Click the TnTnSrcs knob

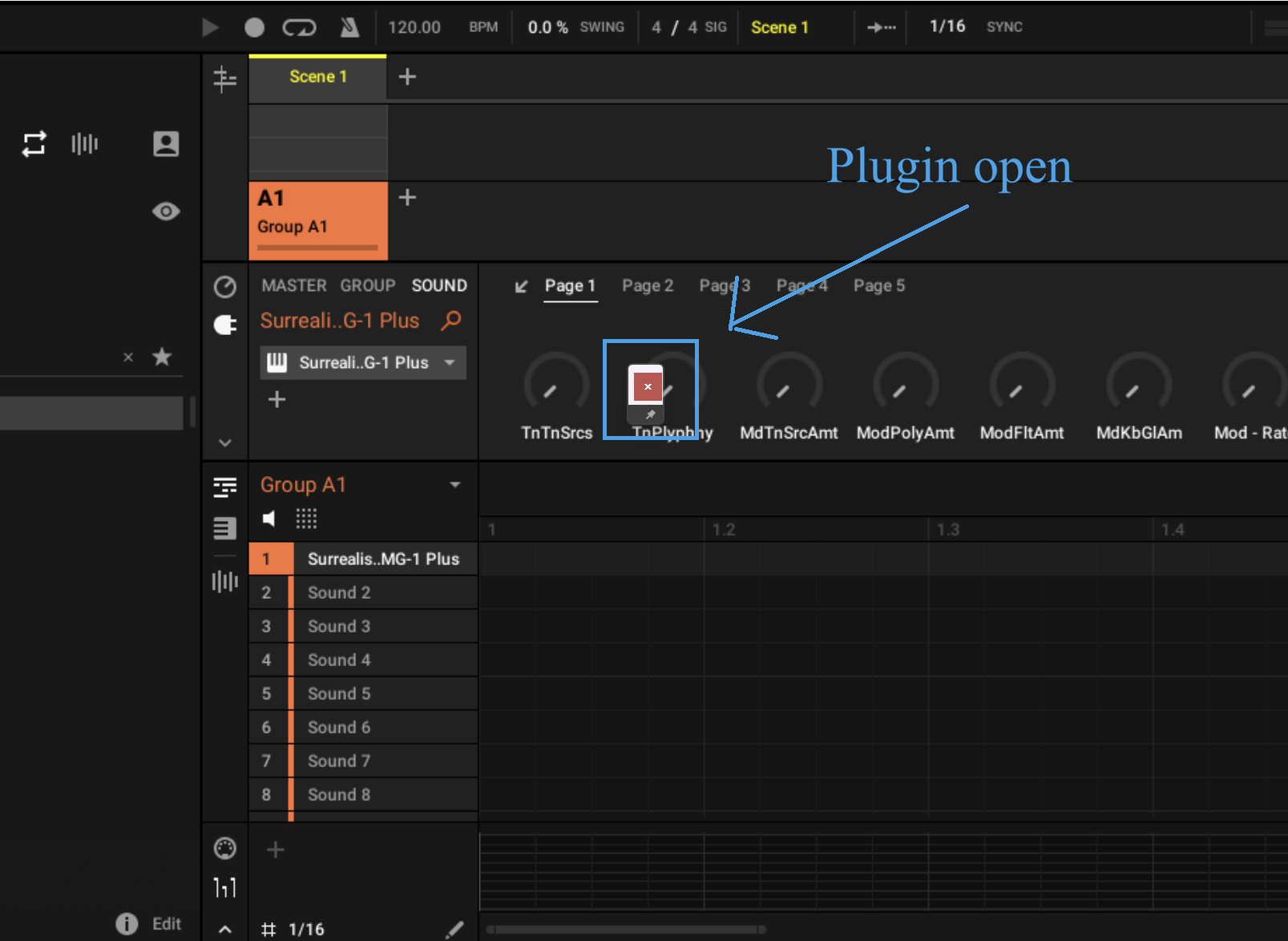(x=556, y=385)
